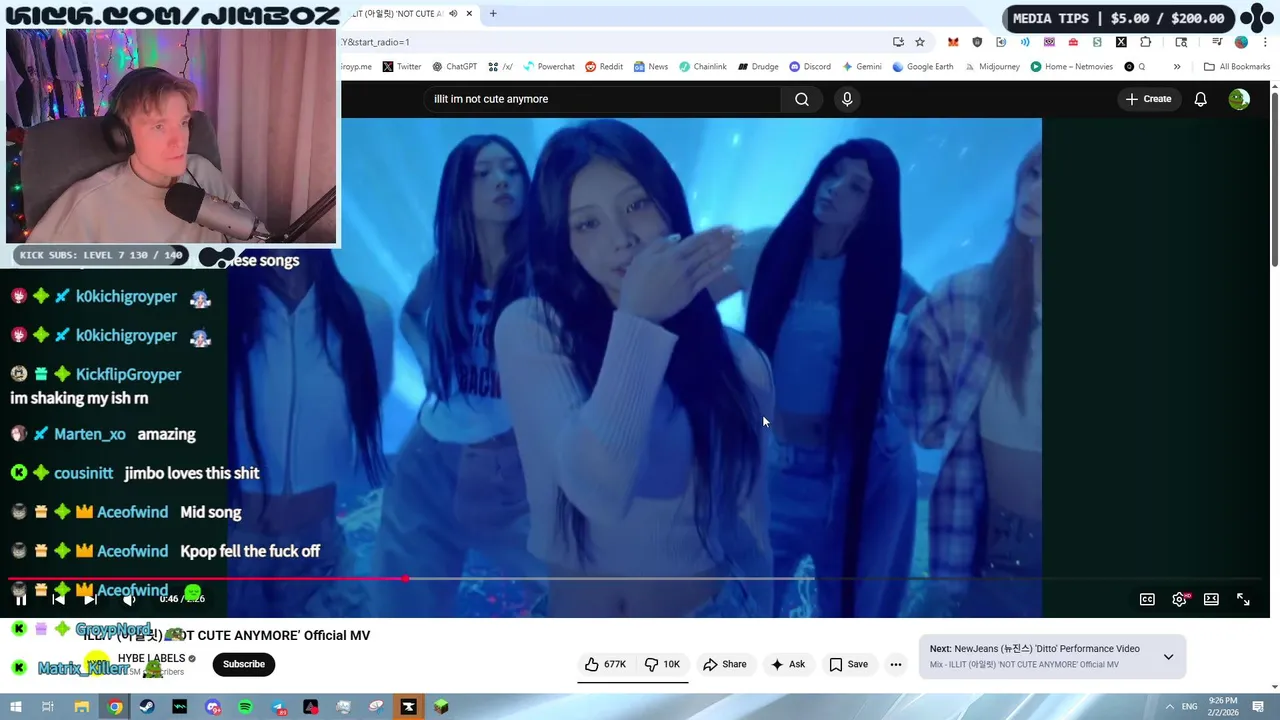The height and width of the screenshot is (720, 1280).
Task: Bookmark this page with the star icon
Action: [920, 42]
